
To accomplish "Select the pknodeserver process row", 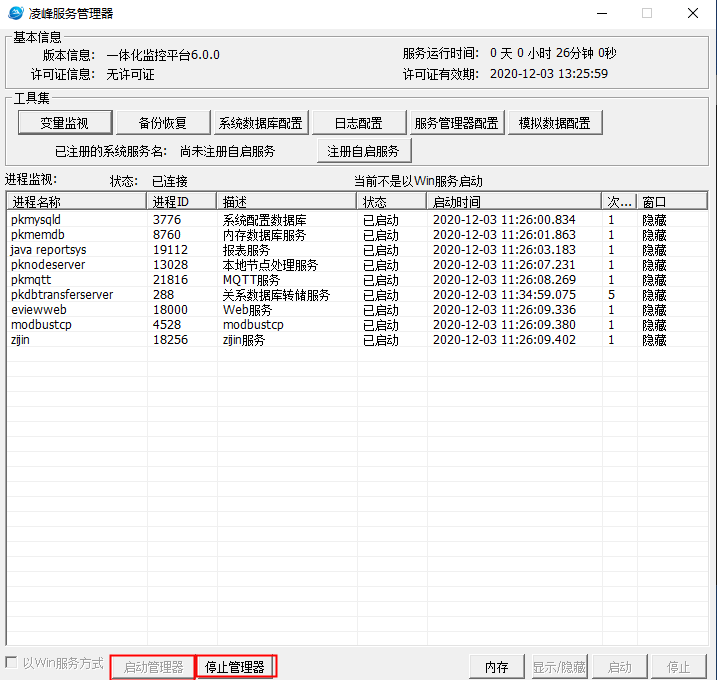I will [x=358, y=265].
